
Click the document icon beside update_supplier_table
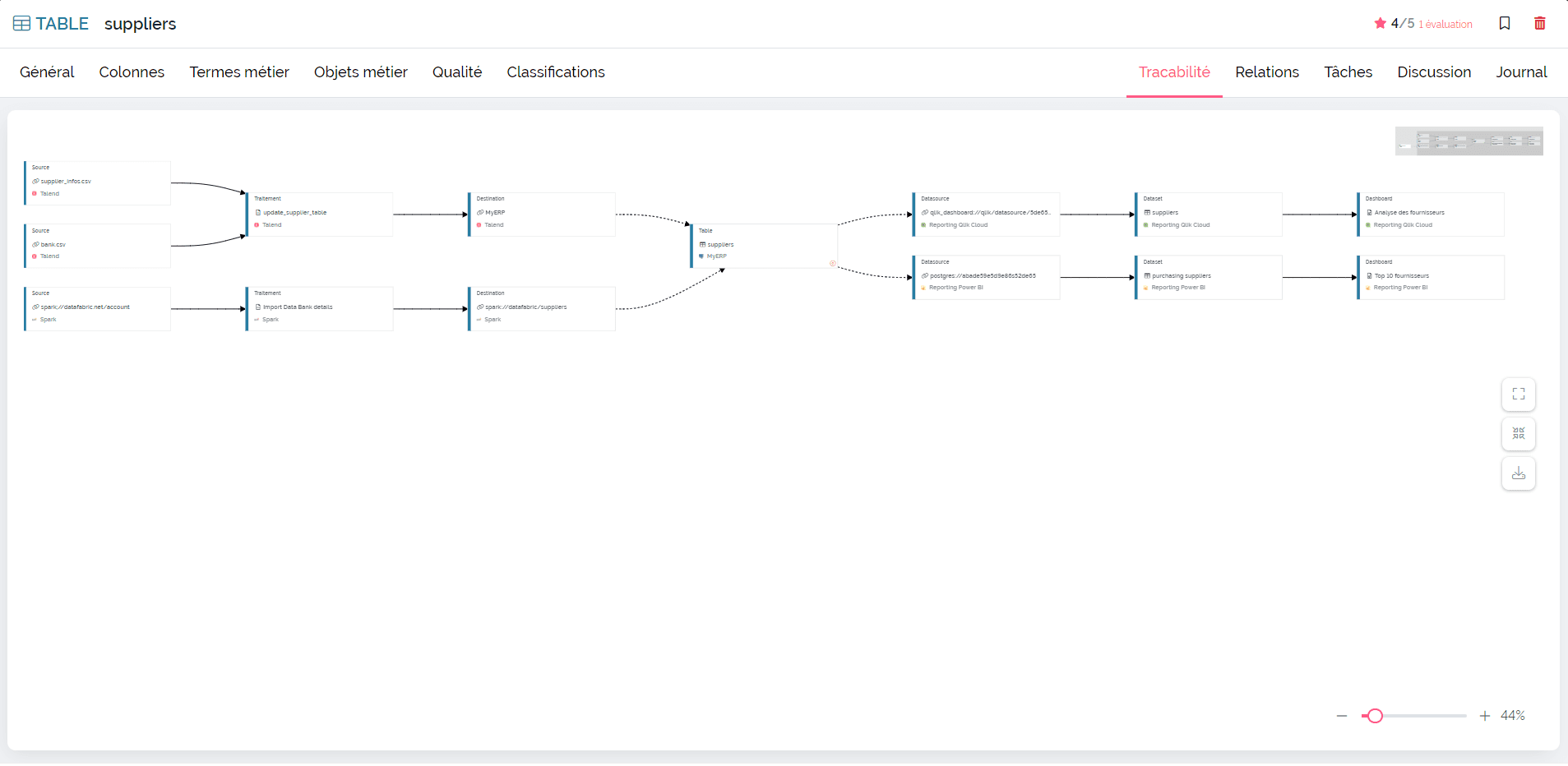pos(258,213)
